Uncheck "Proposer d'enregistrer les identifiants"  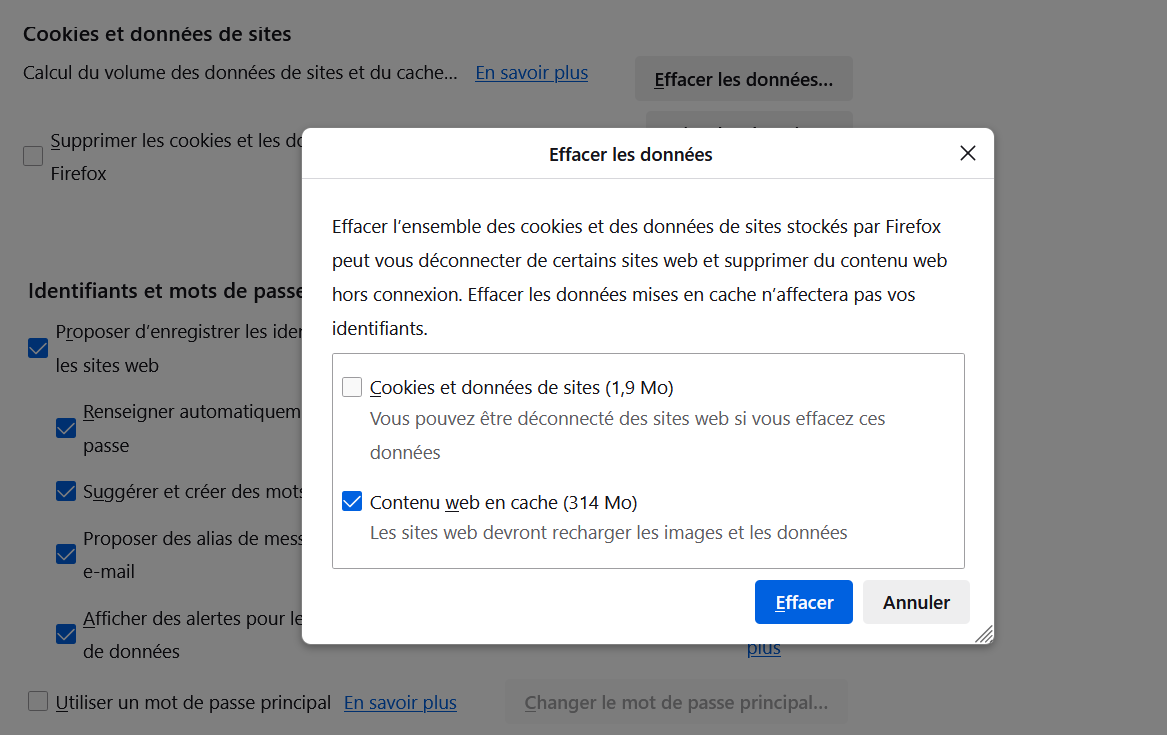37,348
